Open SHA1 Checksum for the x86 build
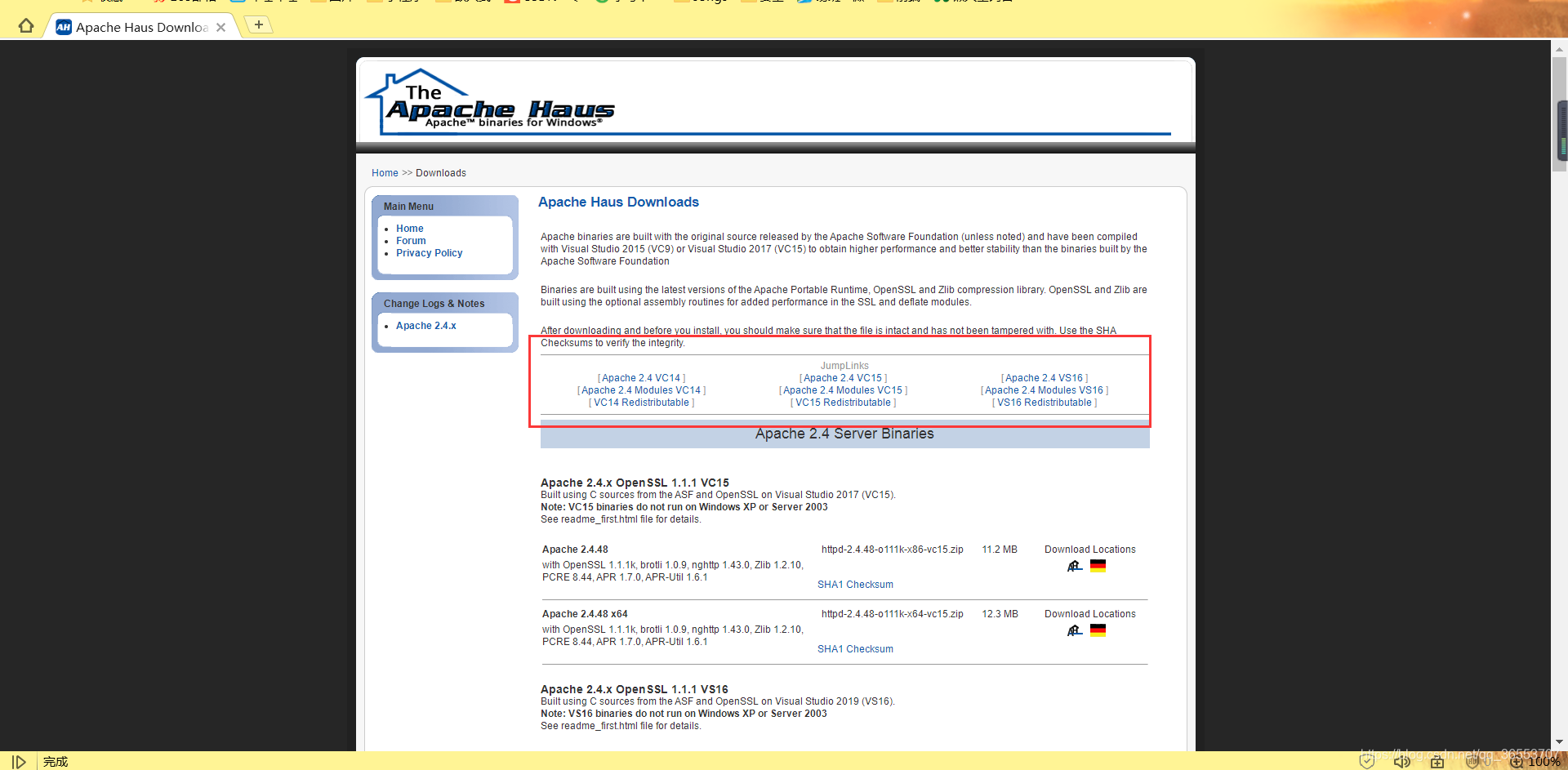Image resolution: width=1568 pixels, height=770 pixels. (x=855, y=585)
